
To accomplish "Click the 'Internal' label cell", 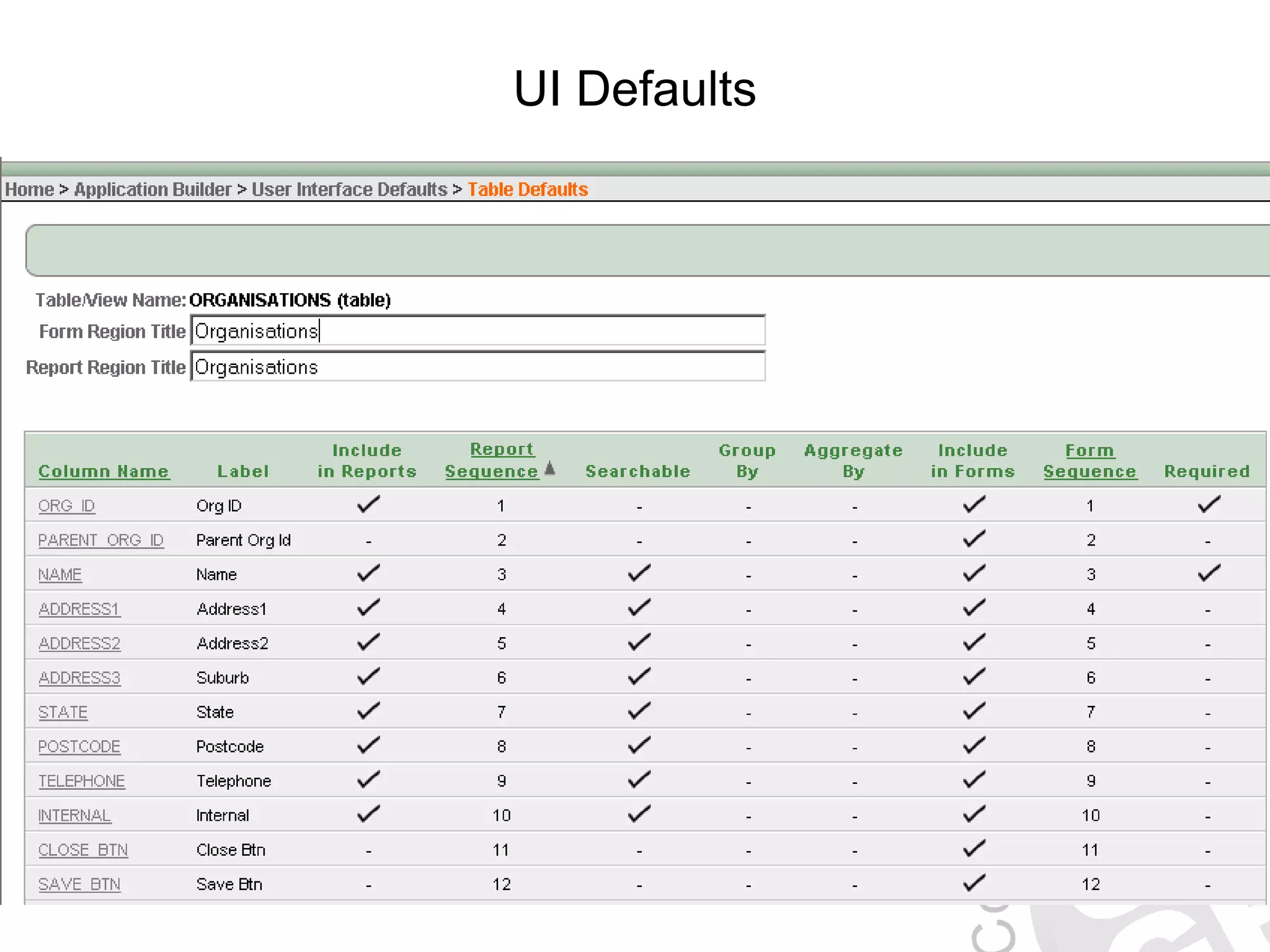I will click(x=223, y=816).
